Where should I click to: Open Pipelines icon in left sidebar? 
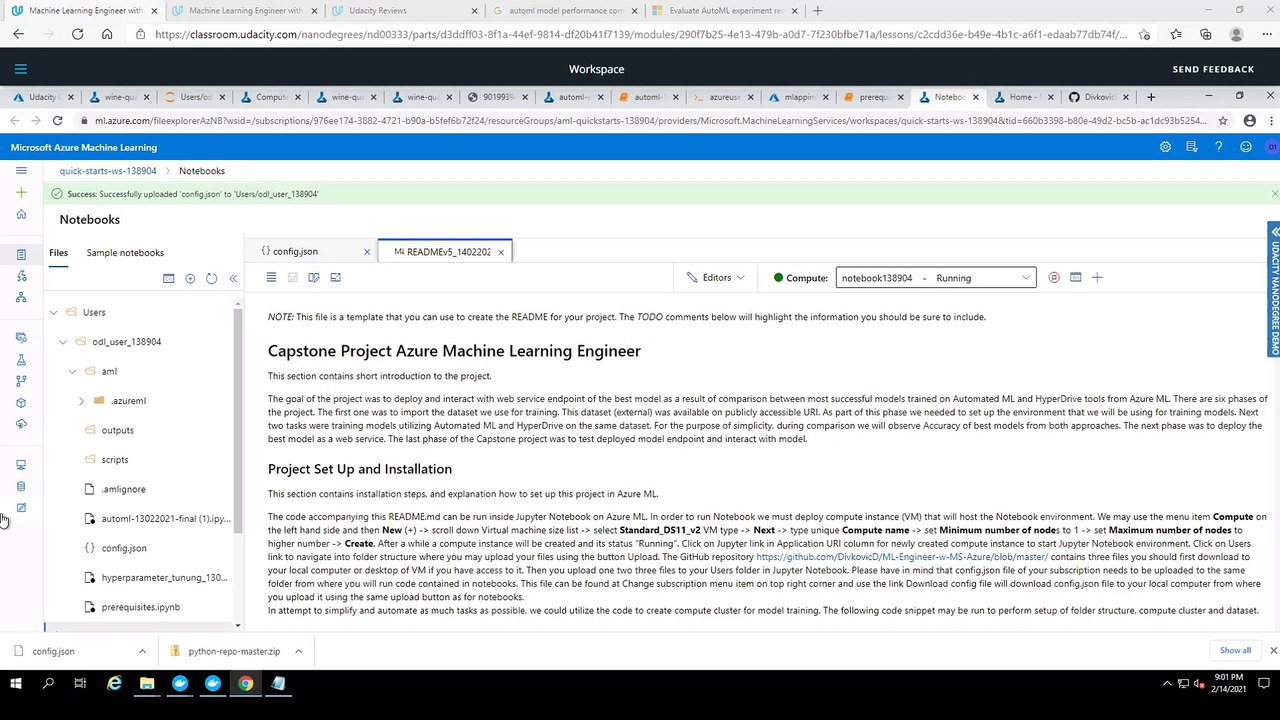pyautogui.click(x=21, y=381)
